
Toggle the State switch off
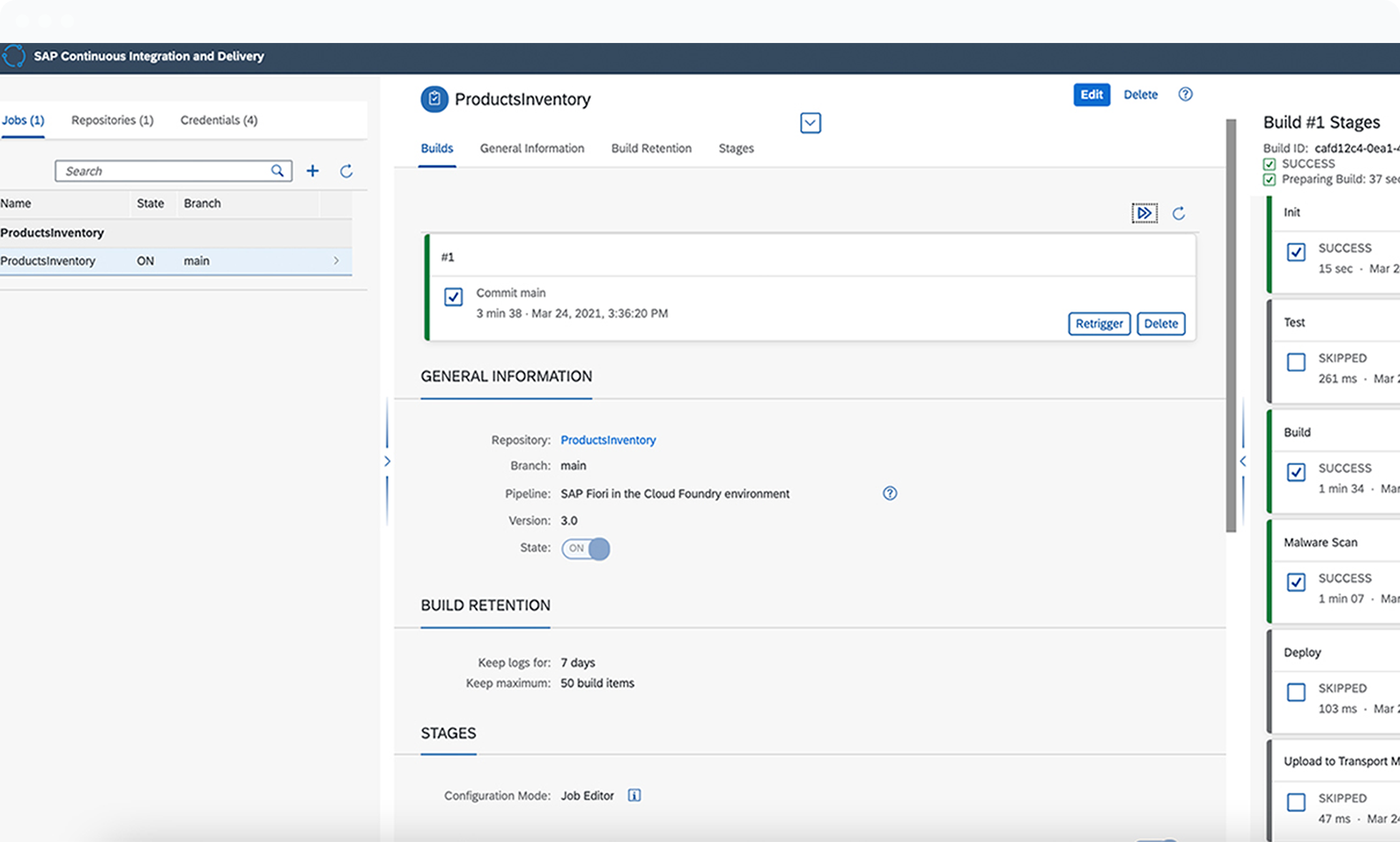click(x=585, y=548)
